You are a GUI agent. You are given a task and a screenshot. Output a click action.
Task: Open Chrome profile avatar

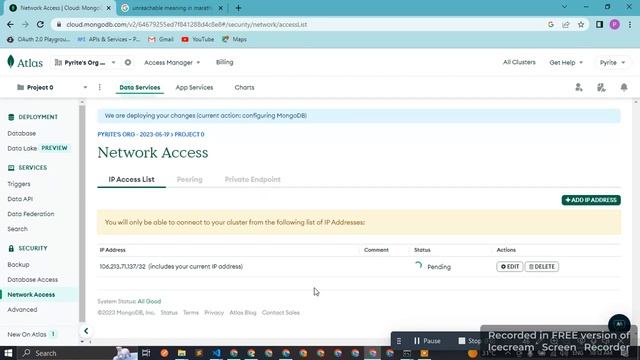[x=615, y=24]
